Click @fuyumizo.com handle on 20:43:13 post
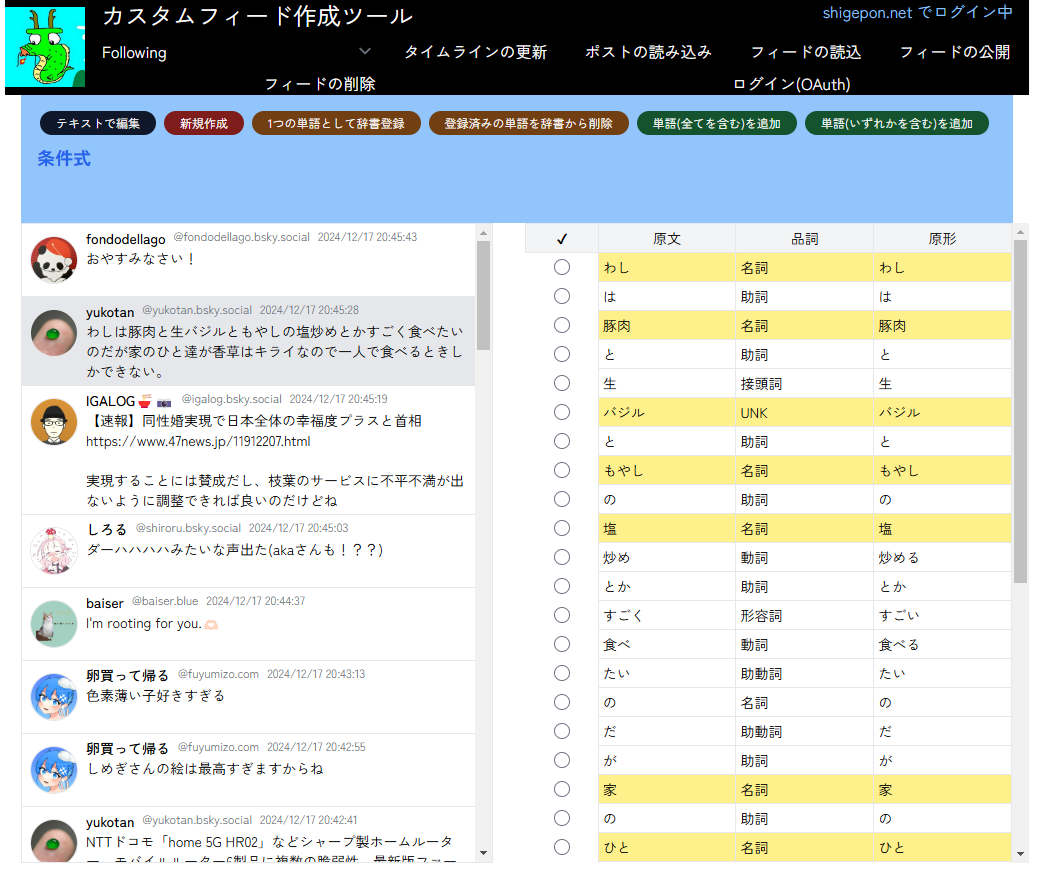This screenshot has height=875, width=1040. click(x=218, y=674)
